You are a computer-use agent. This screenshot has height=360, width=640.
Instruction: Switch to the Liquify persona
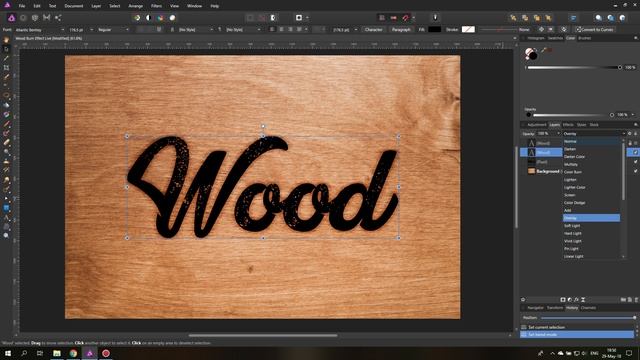click(23, 18)
